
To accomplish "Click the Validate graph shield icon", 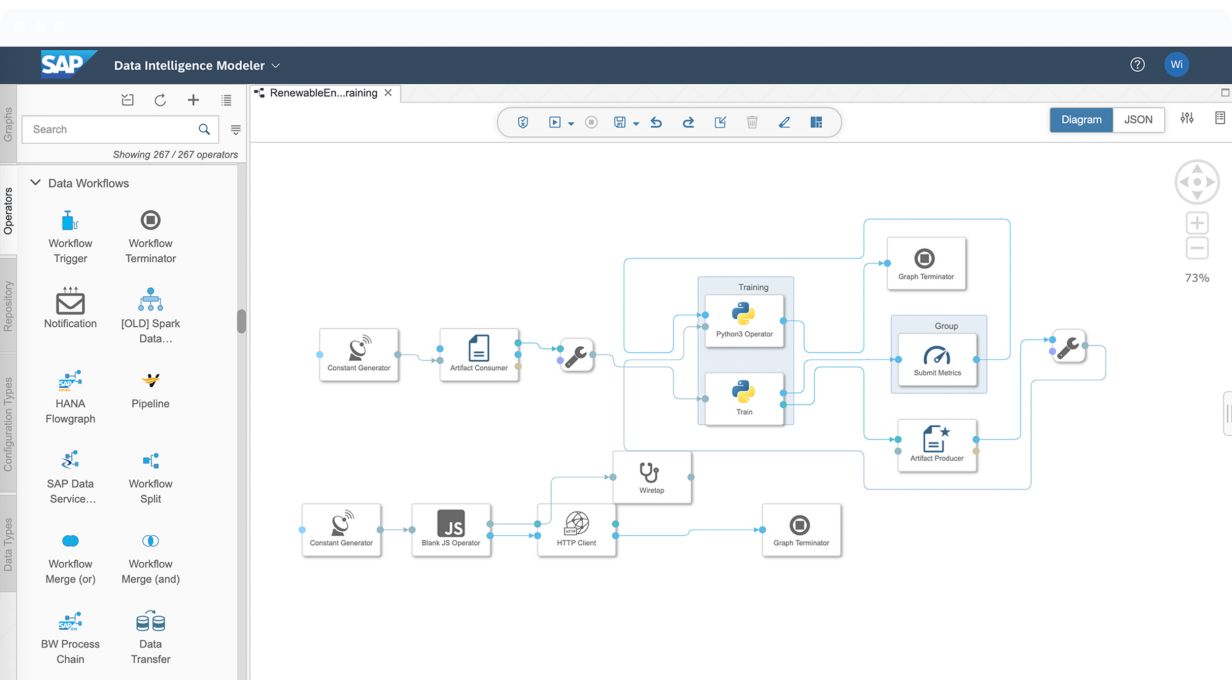I will 523,122.
